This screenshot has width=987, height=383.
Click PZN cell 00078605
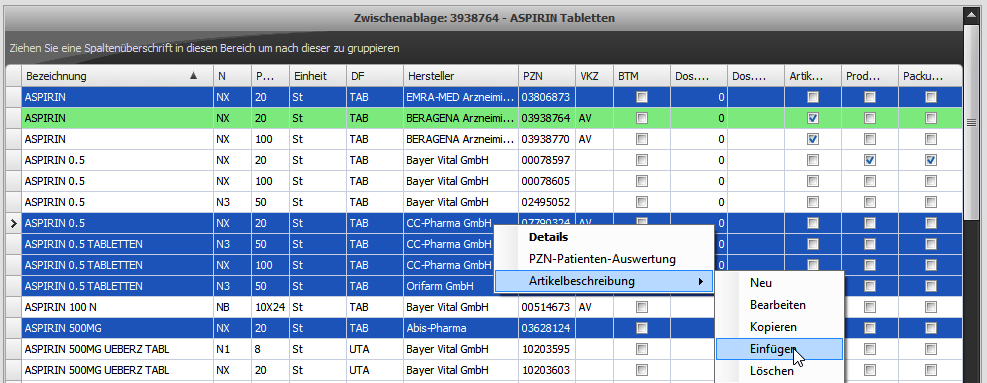(547, 181)
